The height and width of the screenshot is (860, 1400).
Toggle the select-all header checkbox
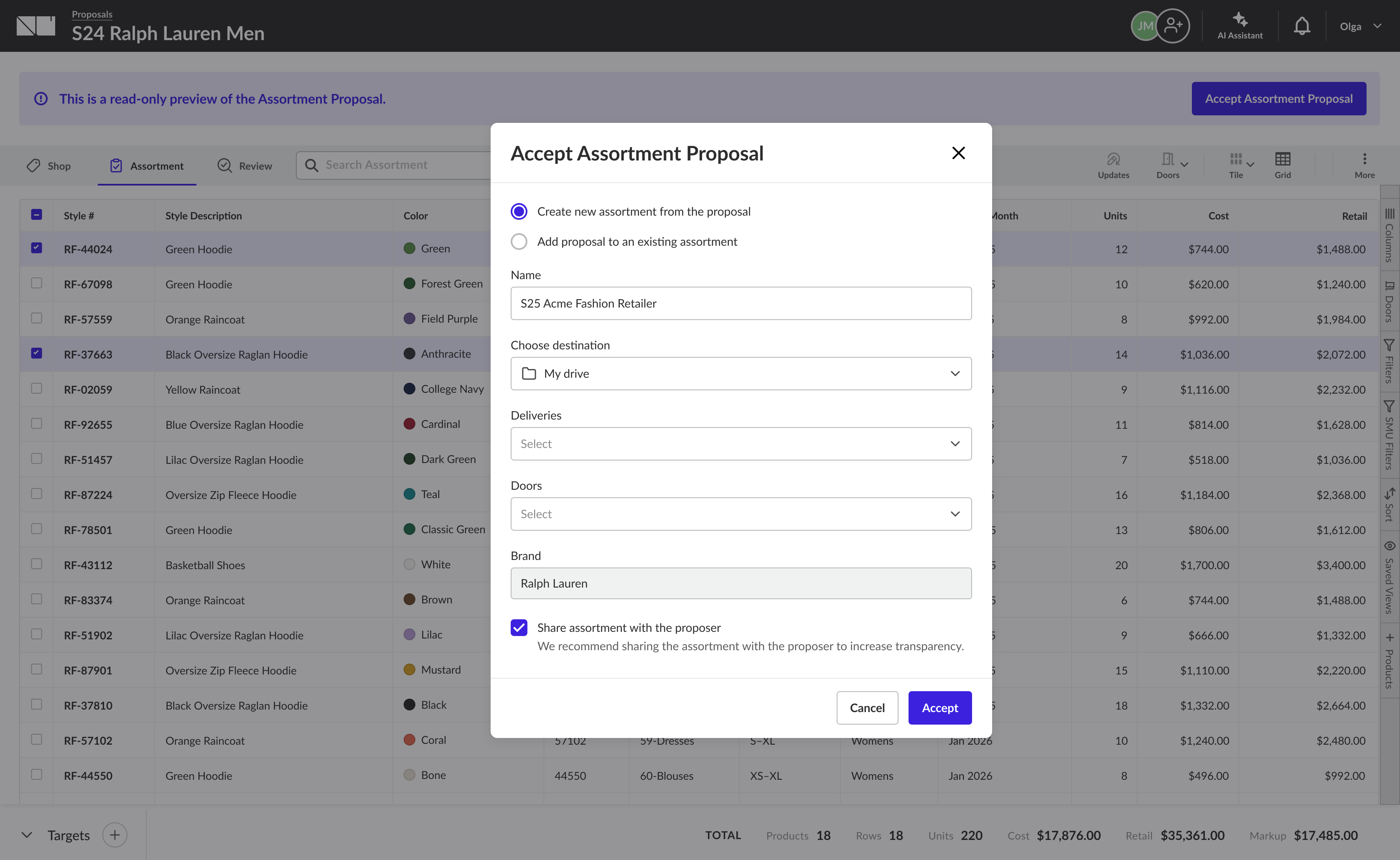pos(36,214)
